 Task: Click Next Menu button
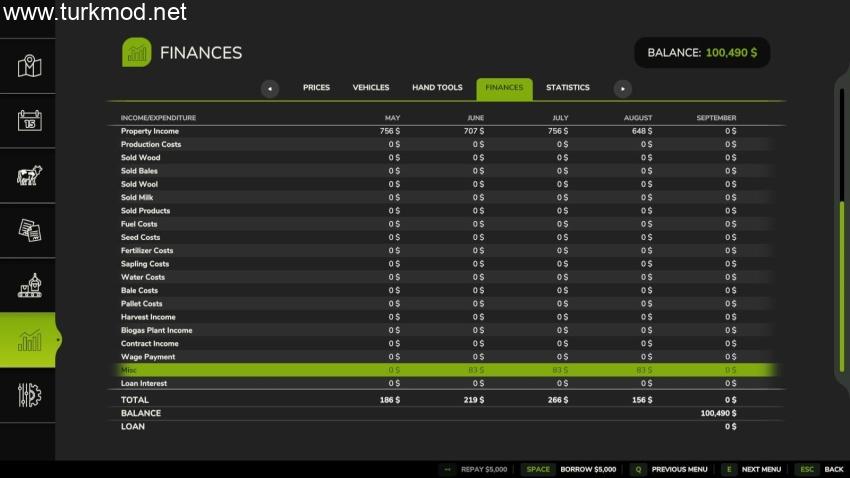point(761,469)
